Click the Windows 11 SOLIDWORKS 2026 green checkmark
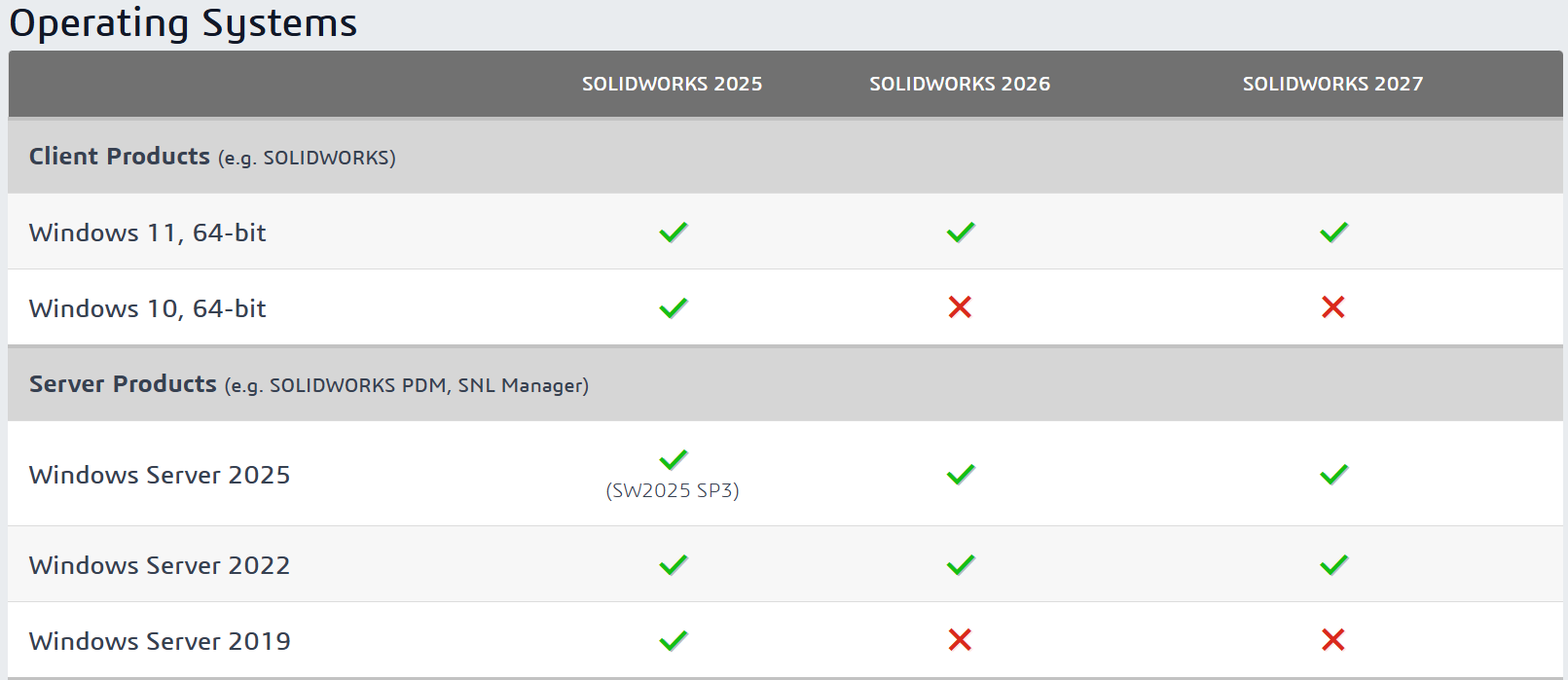Image resolution: width=1568 pixels, height=680 pixels. coord(960,233)
